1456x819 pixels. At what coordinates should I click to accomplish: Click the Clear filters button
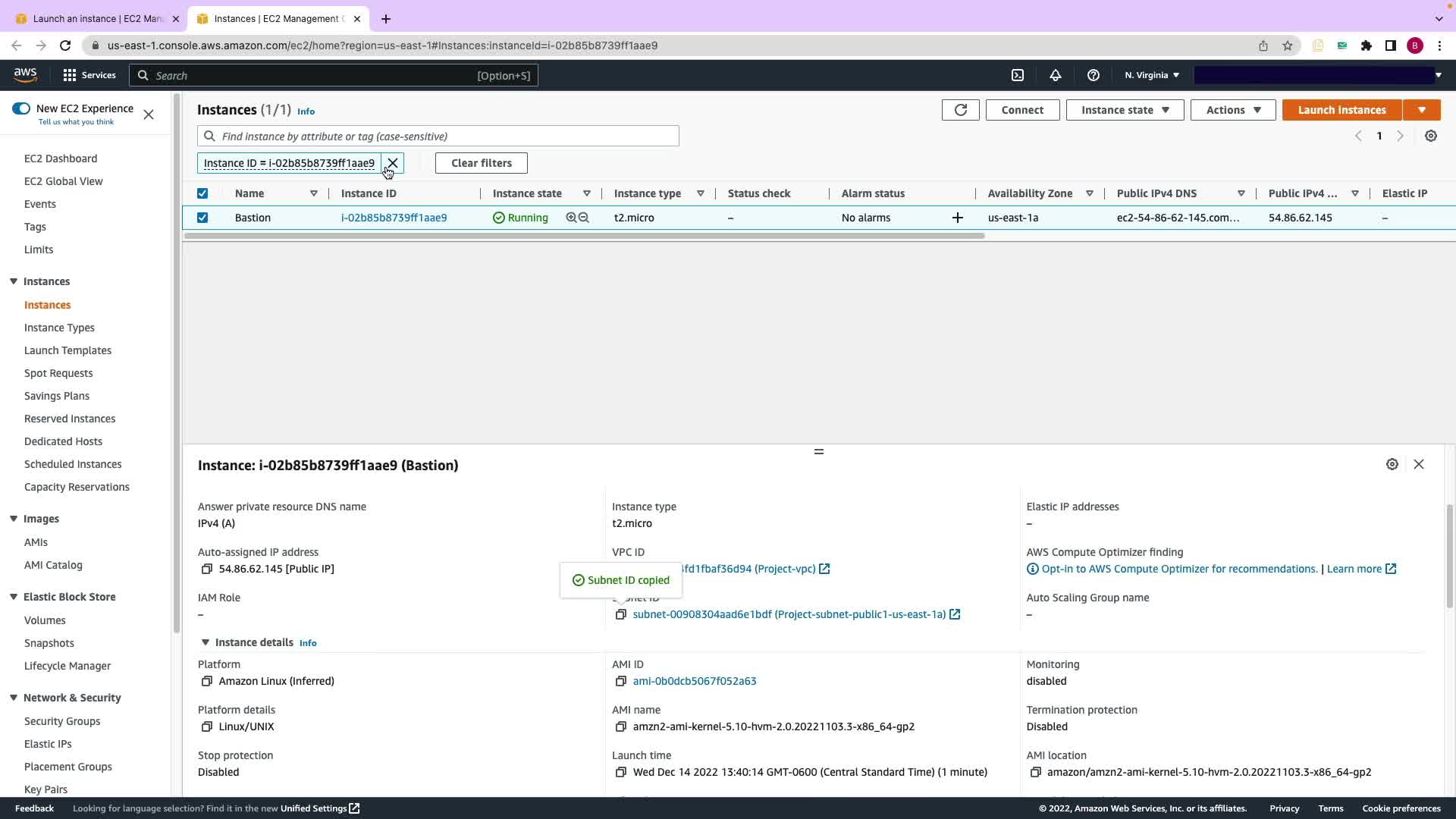coord(481,163)
